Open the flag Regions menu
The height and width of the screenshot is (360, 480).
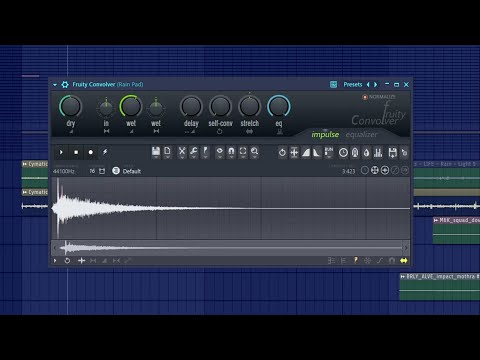click(x=205, y=152)
